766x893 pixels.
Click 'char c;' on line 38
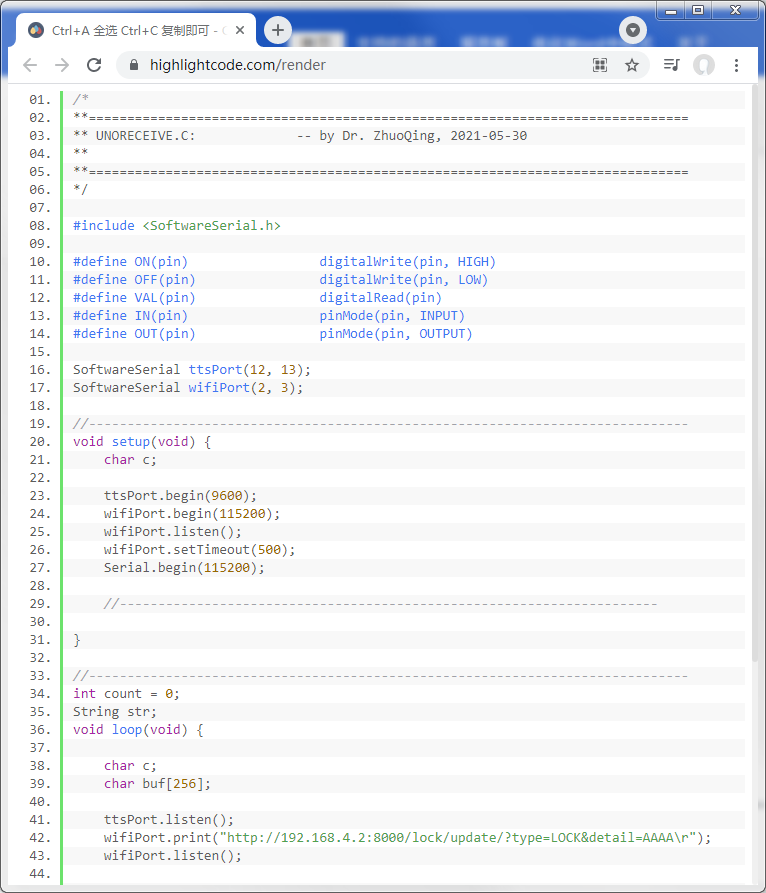tap(130, 765)
